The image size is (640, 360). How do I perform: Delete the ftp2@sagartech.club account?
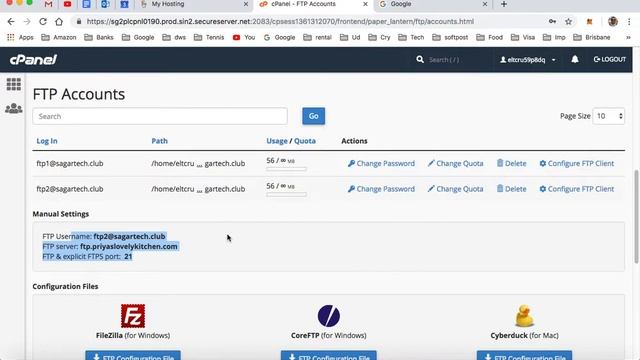click(511, 189)
